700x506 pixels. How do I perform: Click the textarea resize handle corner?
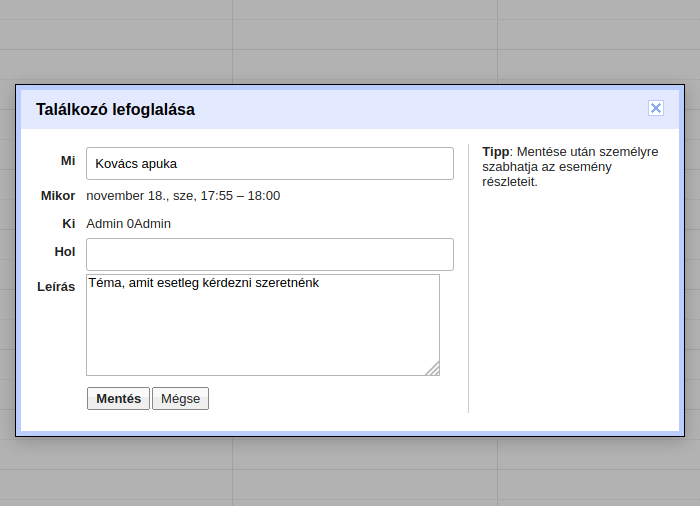(x=433, y=369)
